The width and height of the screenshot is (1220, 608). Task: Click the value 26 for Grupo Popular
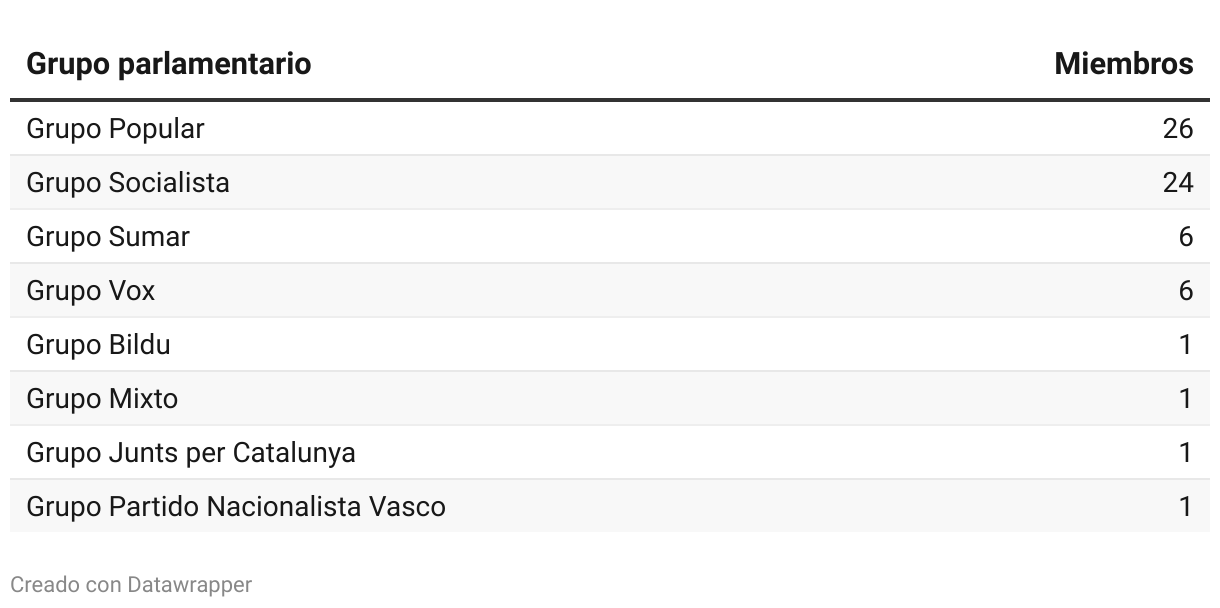(x=1178, y=129)
